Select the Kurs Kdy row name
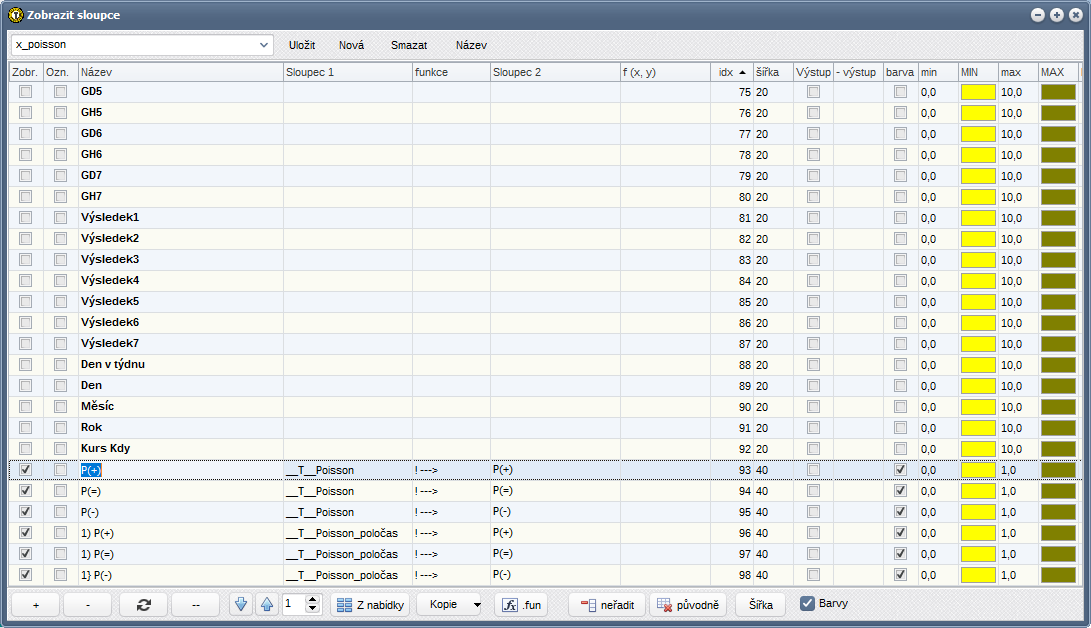The width and height of the screenshot is (1091, 628). (x=105, y=448)
